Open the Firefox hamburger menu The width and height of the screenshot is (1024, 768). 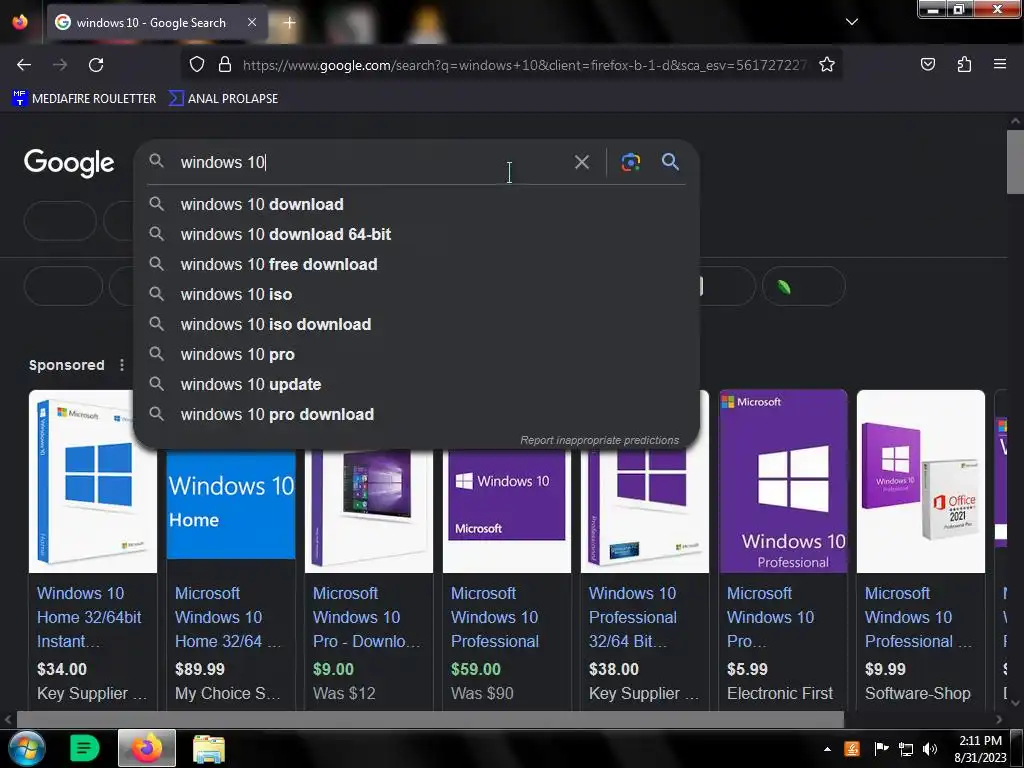1000,64
